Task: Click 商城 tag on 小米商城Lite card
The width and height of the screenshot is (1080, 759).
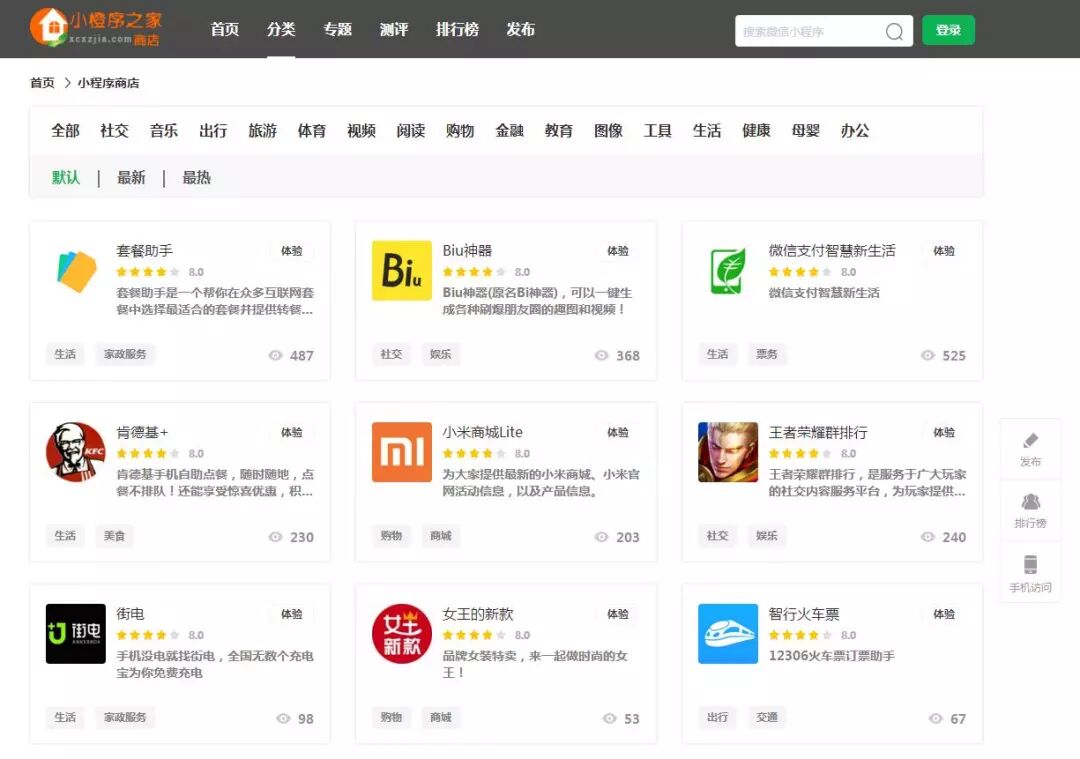Action: (441, 536)
